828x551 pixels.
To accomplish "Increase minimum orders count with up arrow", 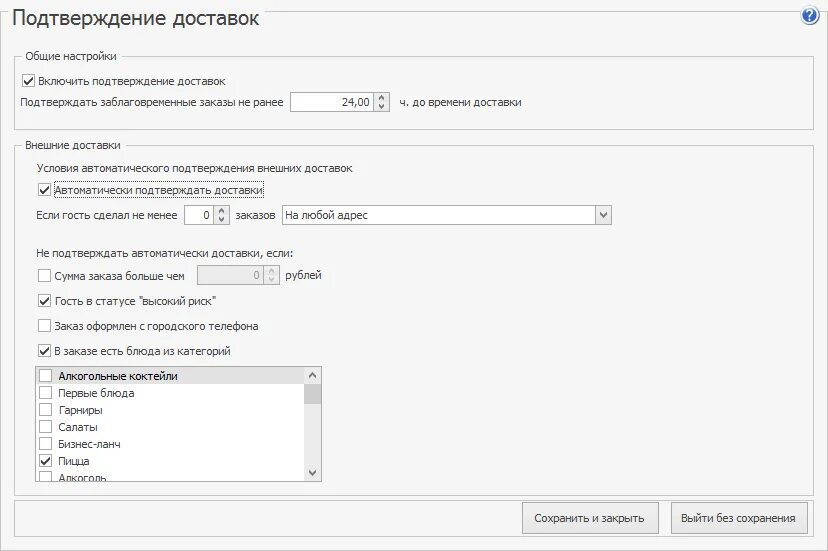I will click(222, 210).
